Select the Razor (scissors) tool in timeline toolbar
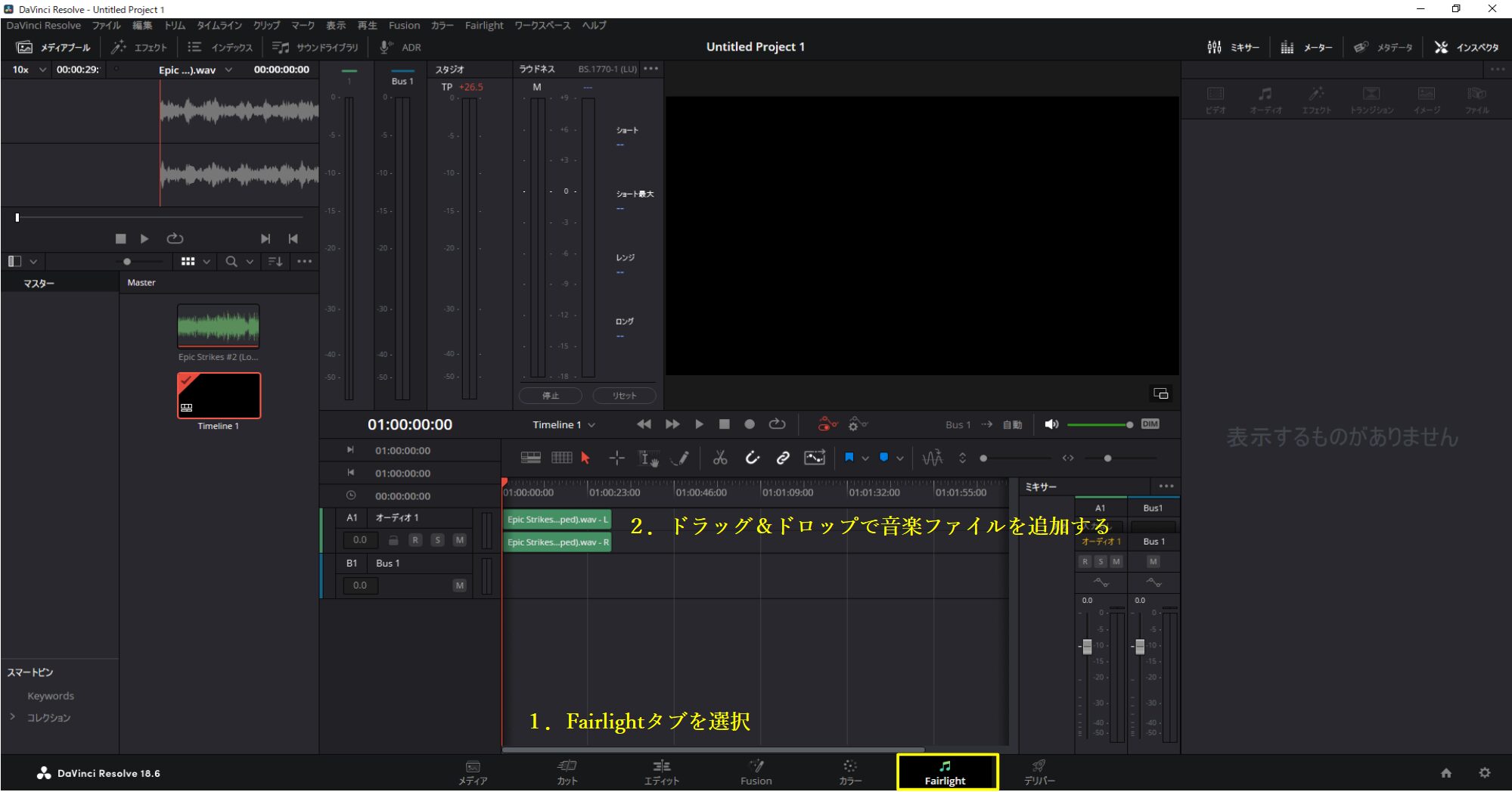 tap(719, 458)
